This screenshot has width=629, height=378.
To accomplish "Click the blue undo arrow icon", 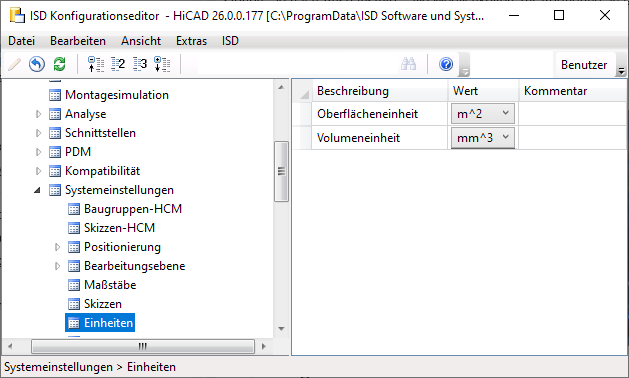I will [37, 64].
